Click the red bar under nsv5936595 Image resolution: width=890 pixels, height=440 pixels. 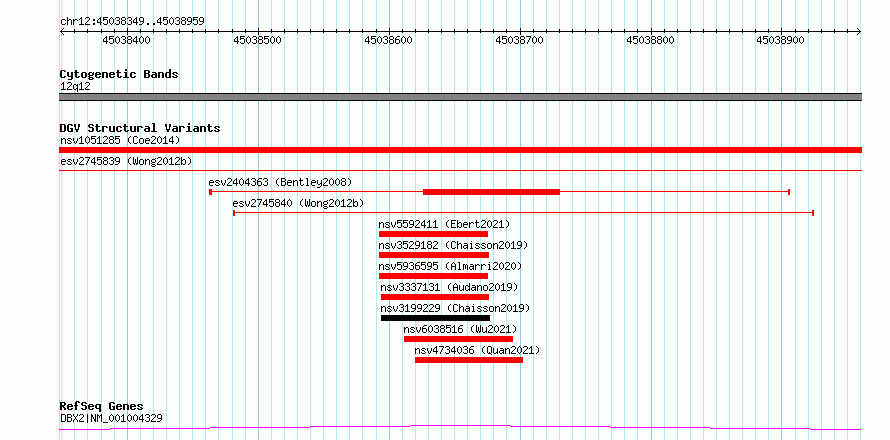point(434,276)
